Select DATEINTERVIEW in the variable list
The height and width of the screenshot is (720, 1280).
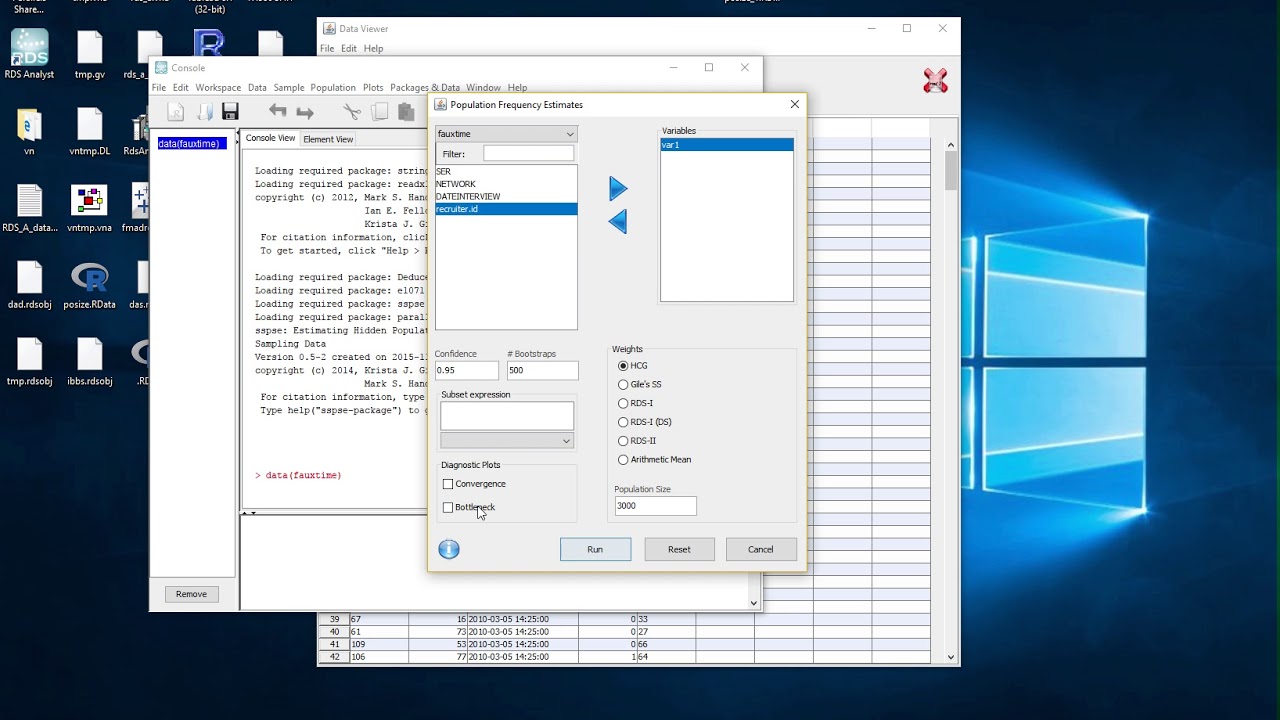point(506,197)
